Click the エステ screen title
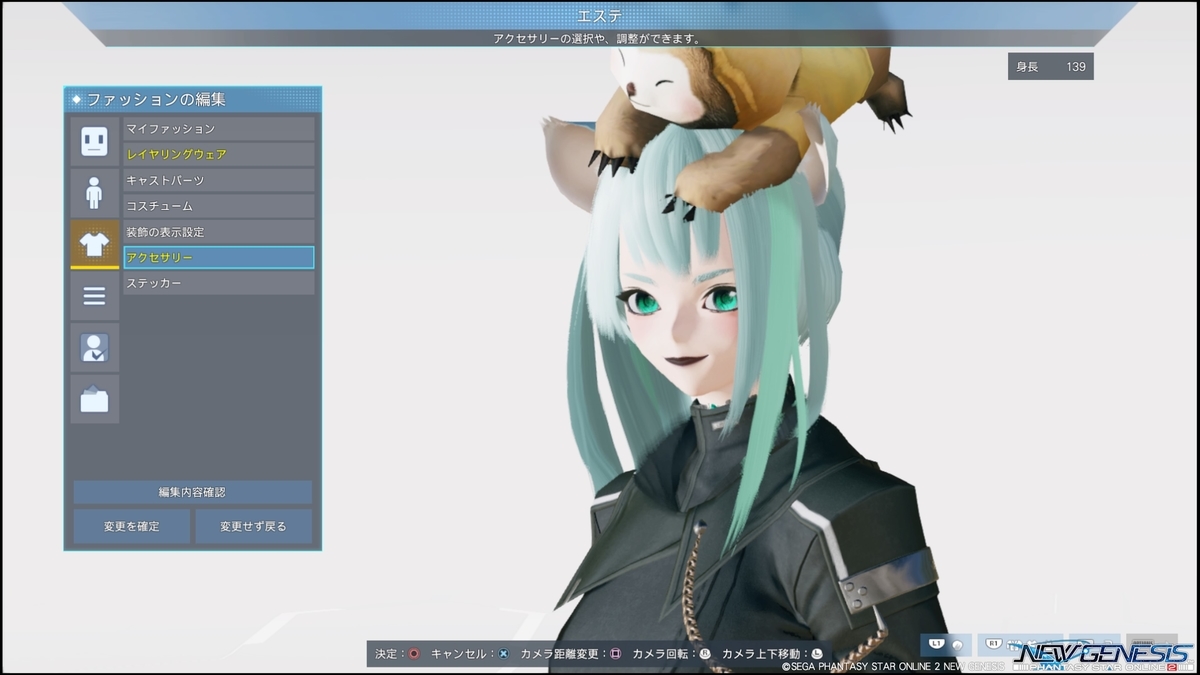This screenshot has width=1200, height=675. 600,16
